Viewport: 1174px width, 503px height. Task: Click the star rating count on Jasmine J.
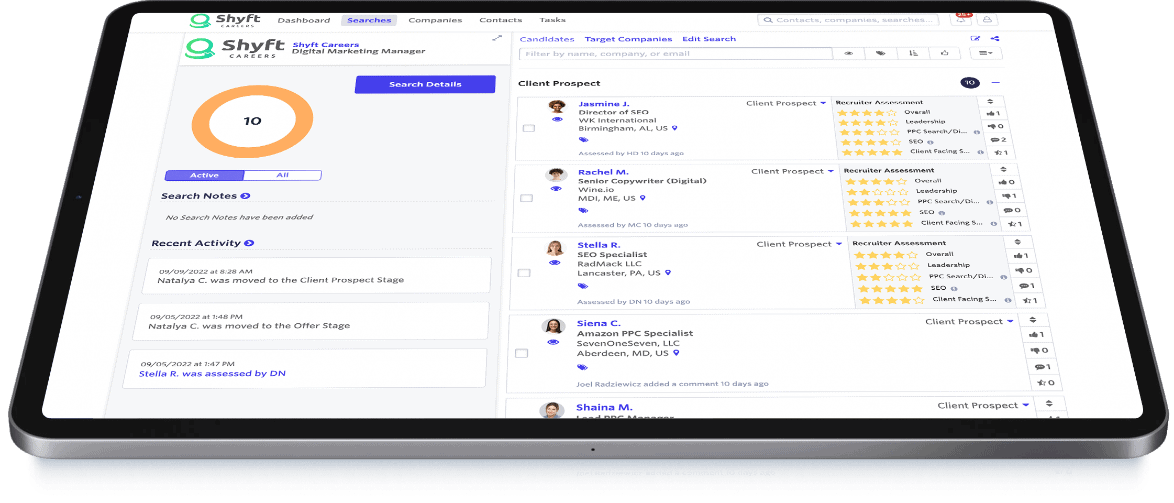tap(999, 152)
